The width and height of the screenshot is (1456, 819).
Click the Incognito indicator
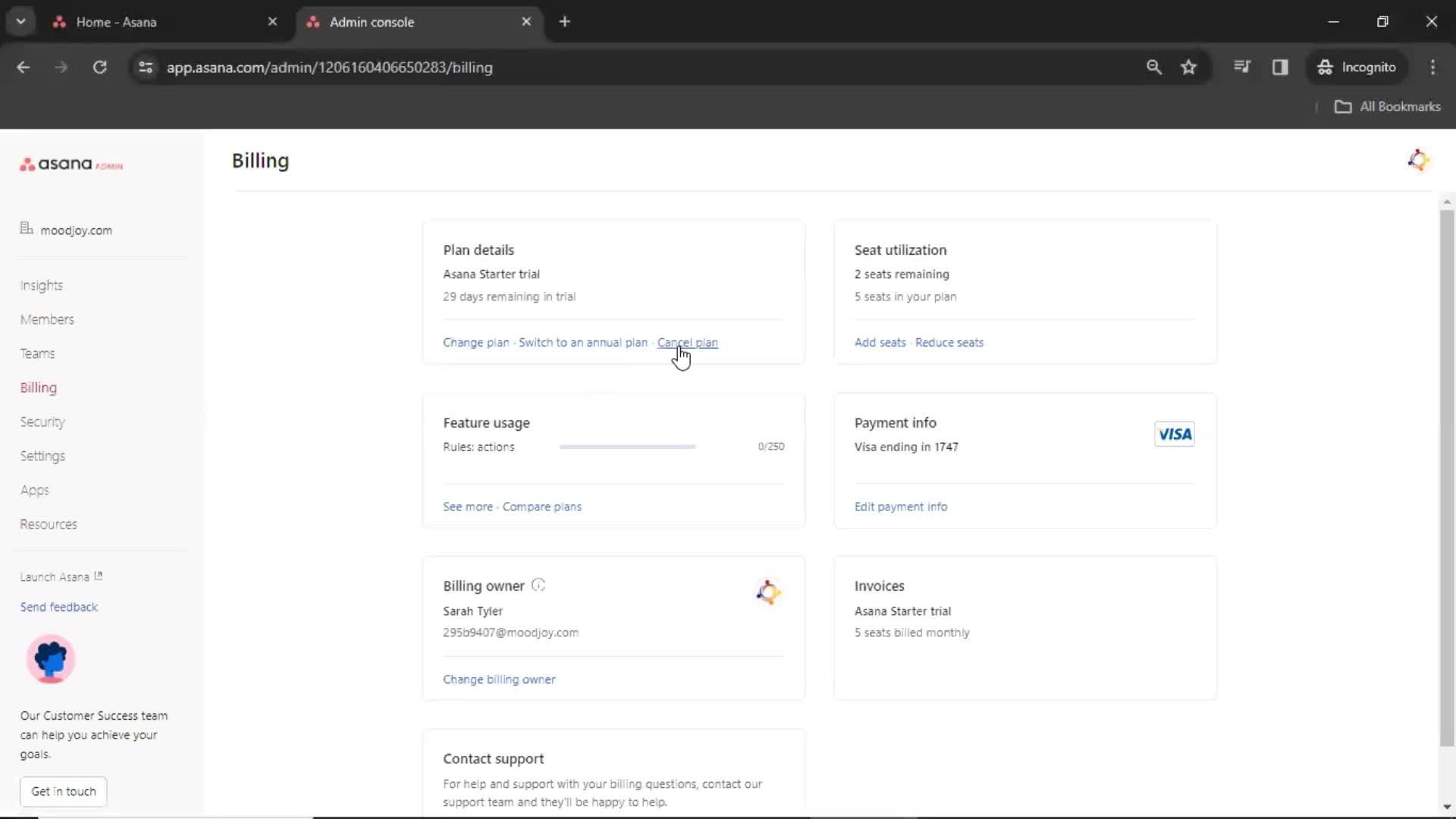pos(1357,67)
